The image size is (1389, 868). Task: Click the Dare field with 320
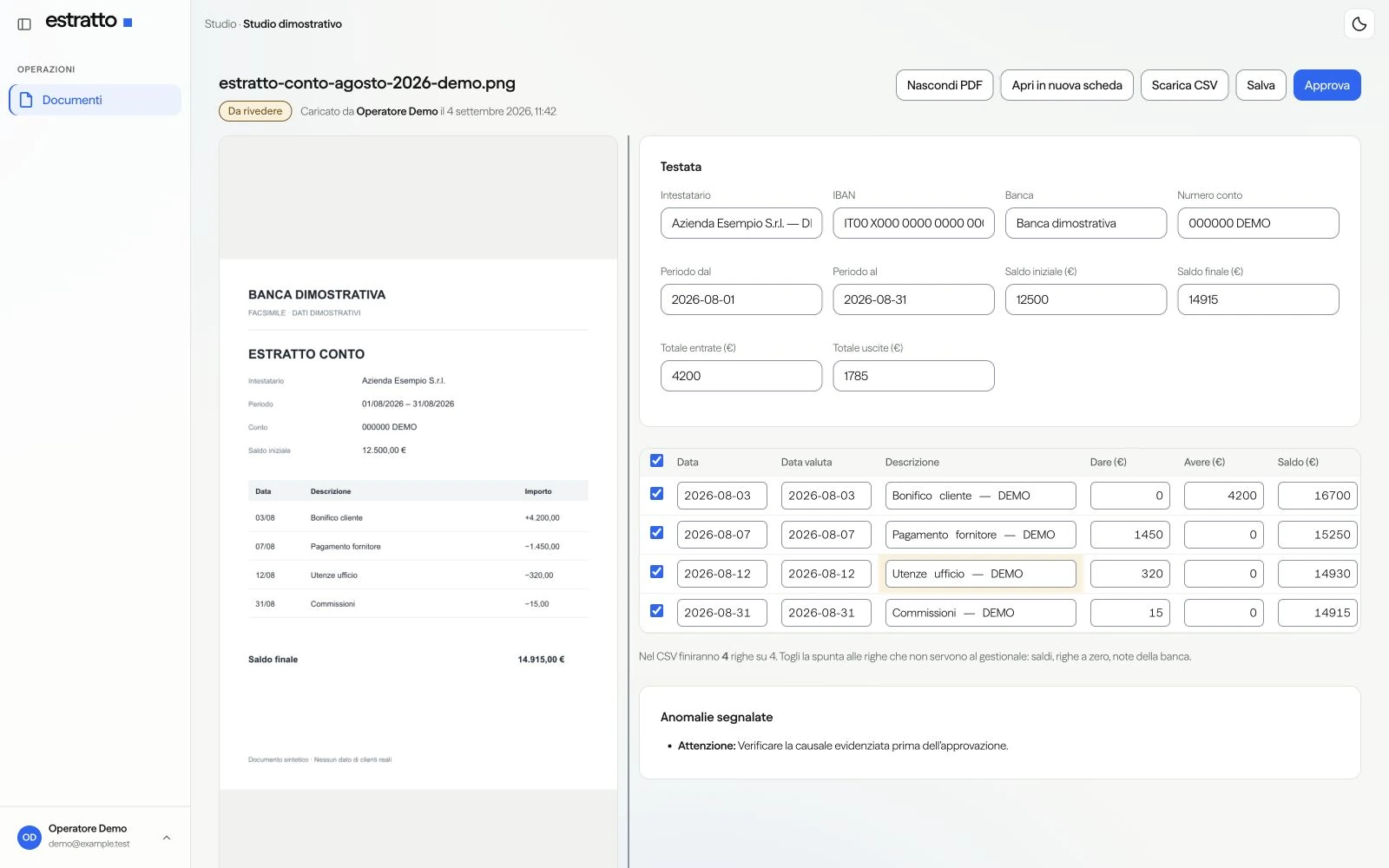1130,574
